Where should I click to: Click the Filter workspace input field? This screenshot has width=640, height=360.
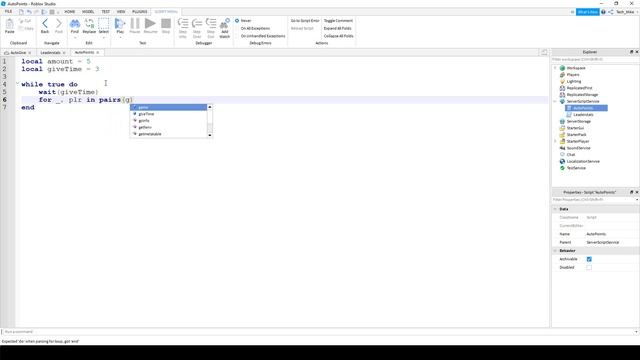pos(595,60)
